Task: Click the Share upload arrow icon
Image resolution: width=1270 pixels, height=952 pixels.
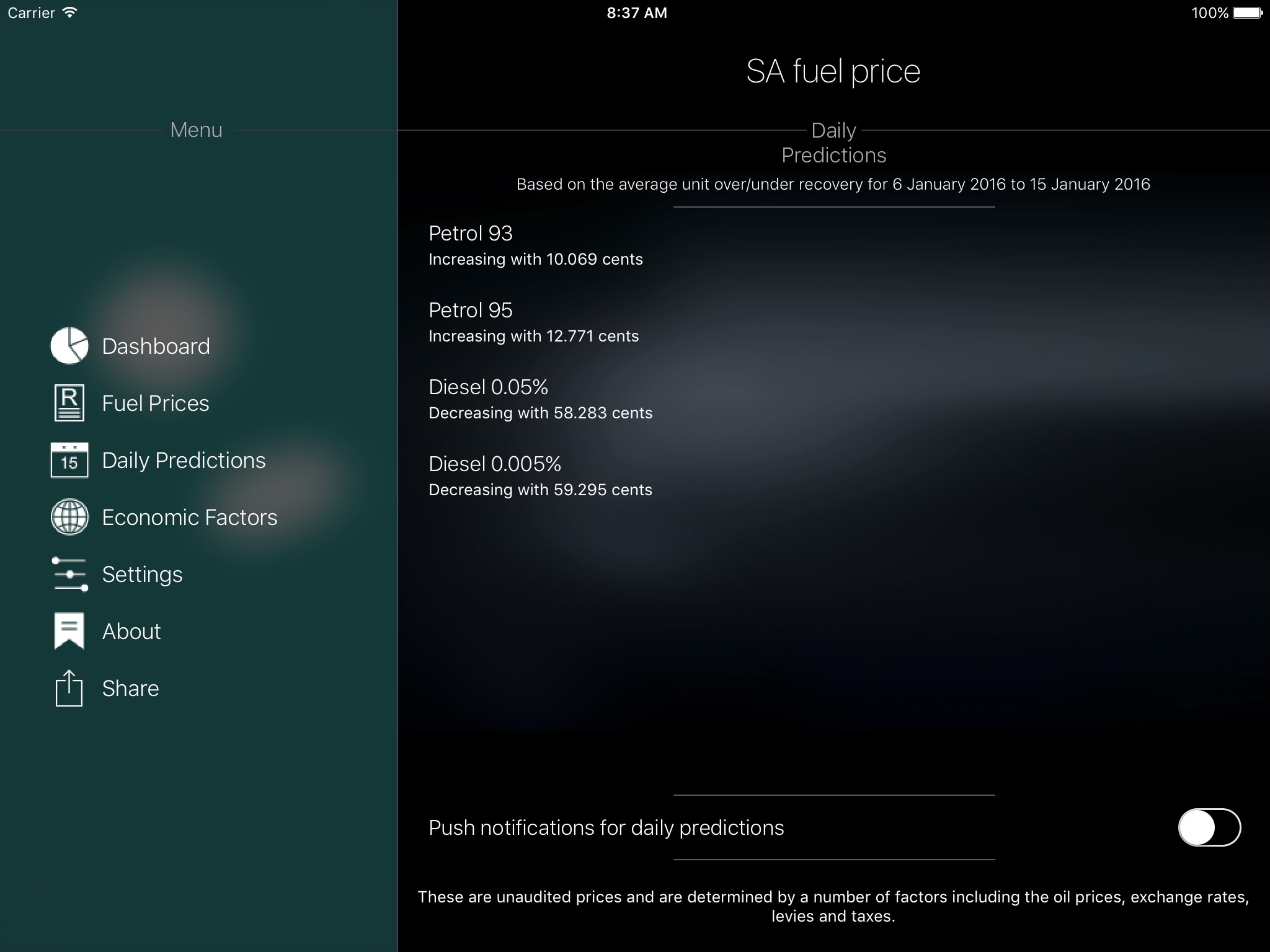Action: tap(69, 688)
